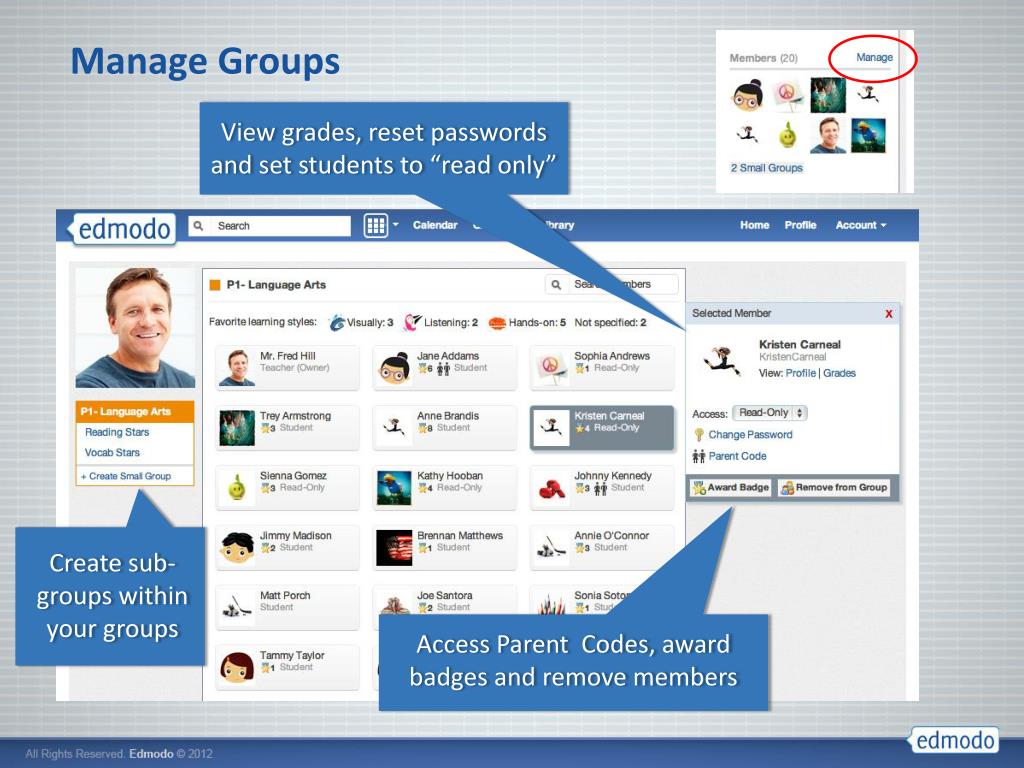Viewport: 1024px width, 768px height.
Task: Click into the top Search input field
Action: click(270, 226)
